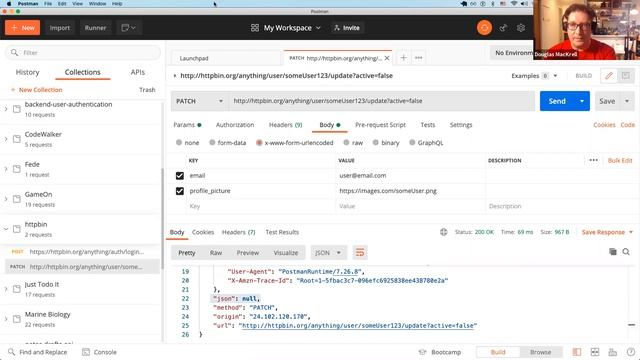This screenshot has width=640, height=360.
Task: Expand the GameOn collection
Action: tap(6, 199)
